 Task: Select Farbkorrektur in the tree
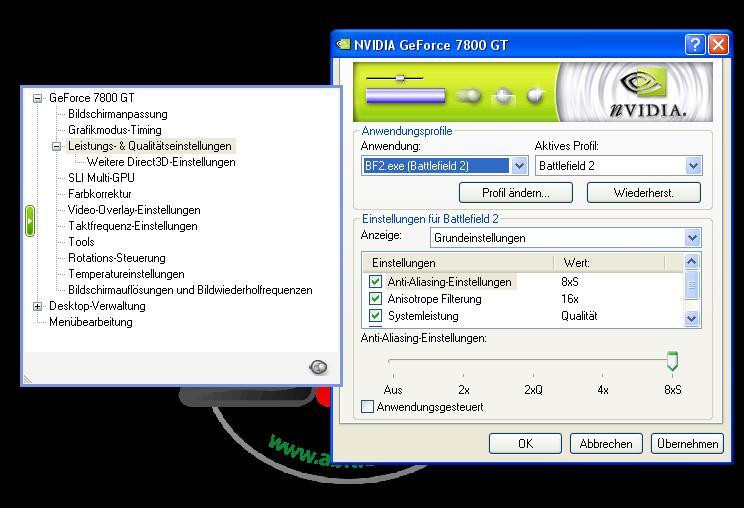[100, 194]
